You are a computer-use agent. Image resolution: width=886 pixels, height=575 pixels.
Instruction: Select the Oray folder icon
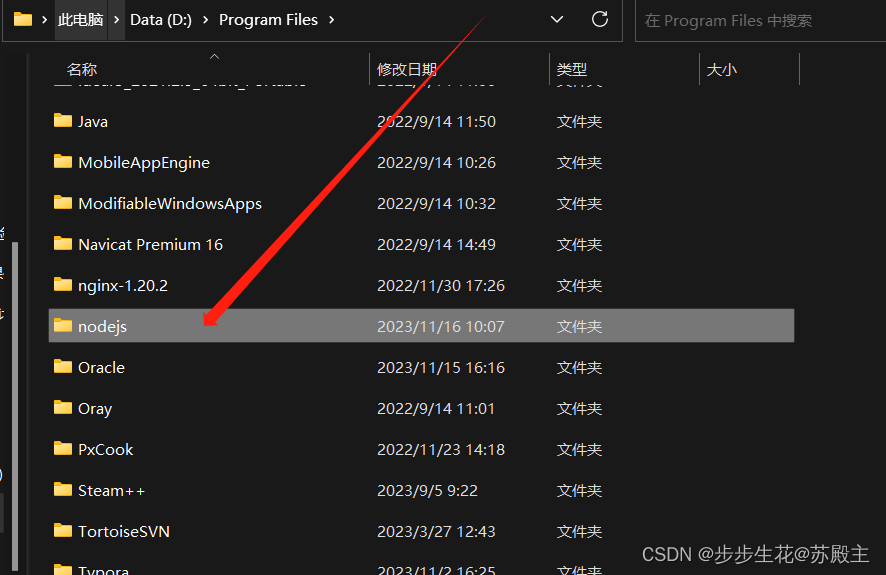(x=63, y=408)
